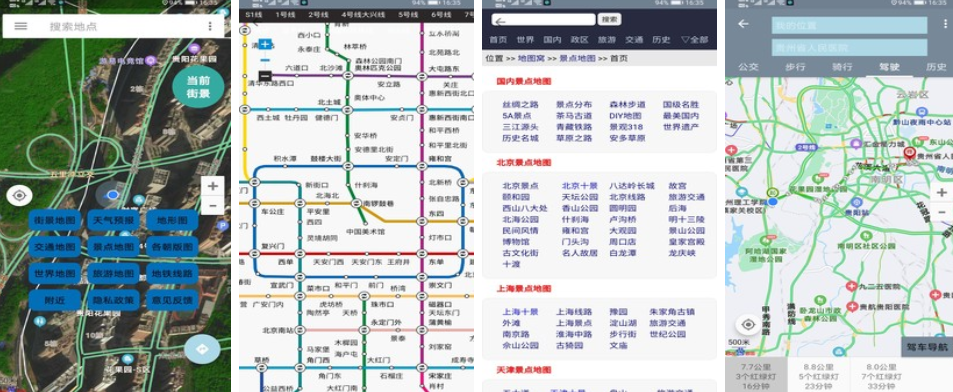
Task: Zoom in with satellite map plus button
Action: 212,186
